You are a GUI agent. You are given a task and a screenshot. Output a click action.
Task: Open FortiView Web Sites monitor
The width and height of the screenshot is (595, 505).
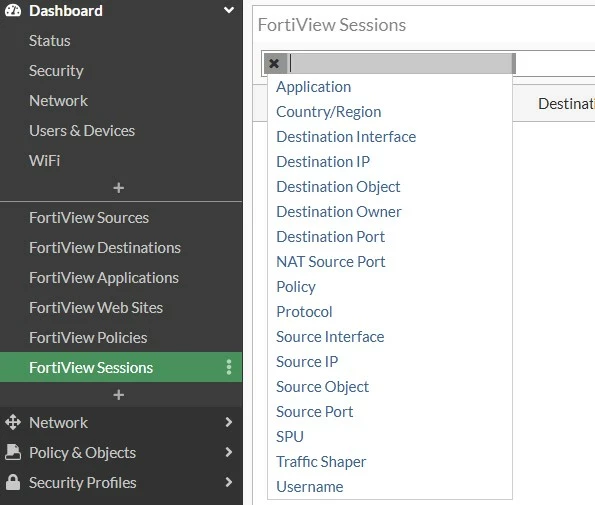coord(96,308)
